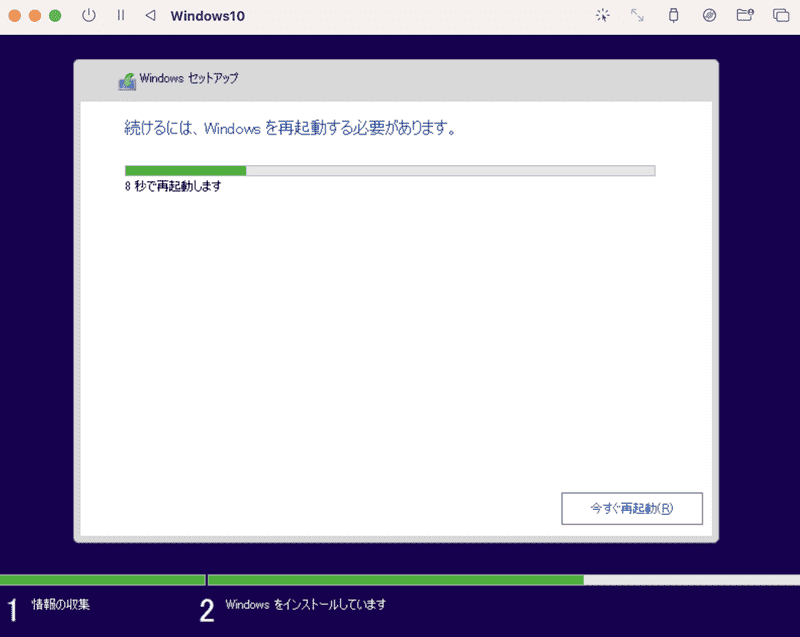The height and width of the screenshot is (637, 800).
Task: Click the restart-required heading text
Action: [290, 128]
